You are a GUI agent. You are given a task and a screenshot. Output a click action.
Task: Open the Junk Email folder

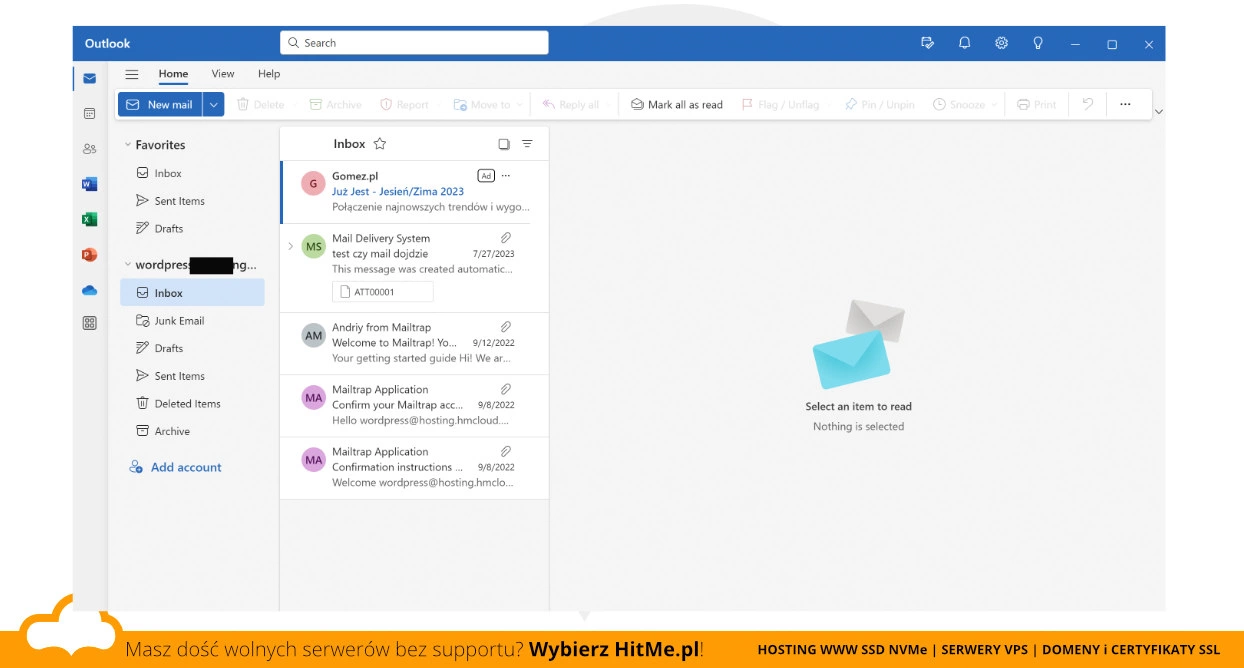pos(192,321)
